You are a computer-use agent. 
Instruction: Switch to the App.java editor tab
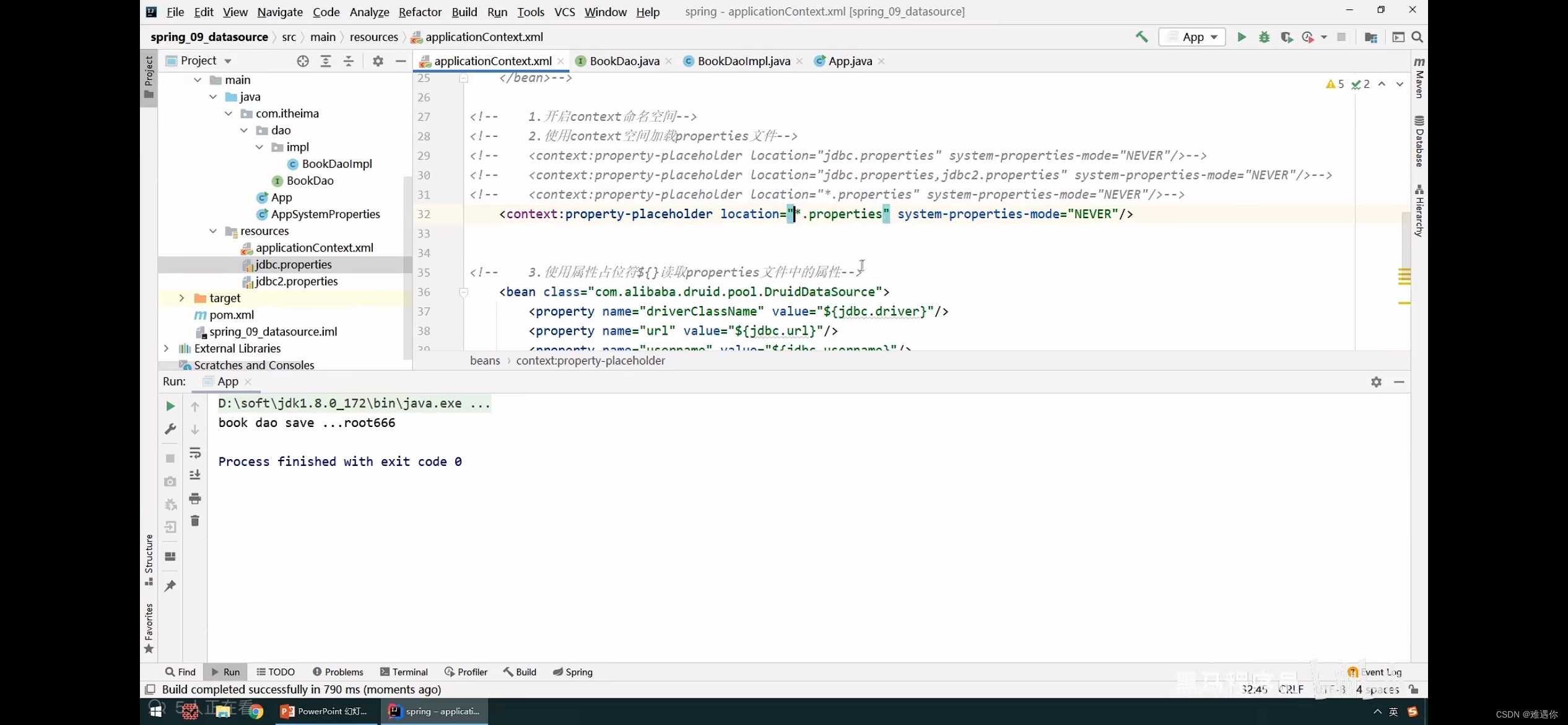[850, 61]
